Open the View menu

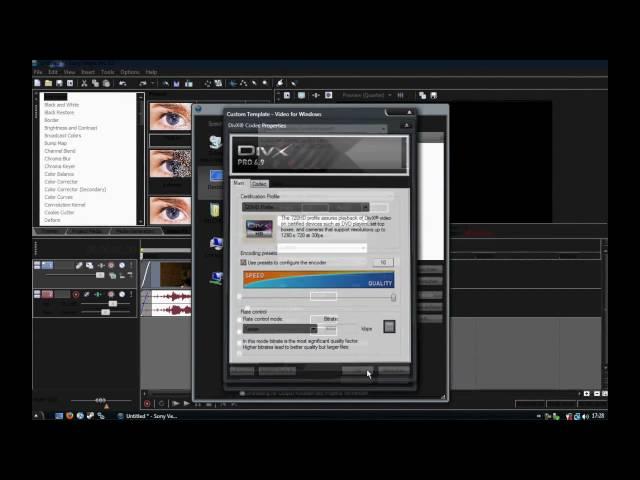click(69, 72)
